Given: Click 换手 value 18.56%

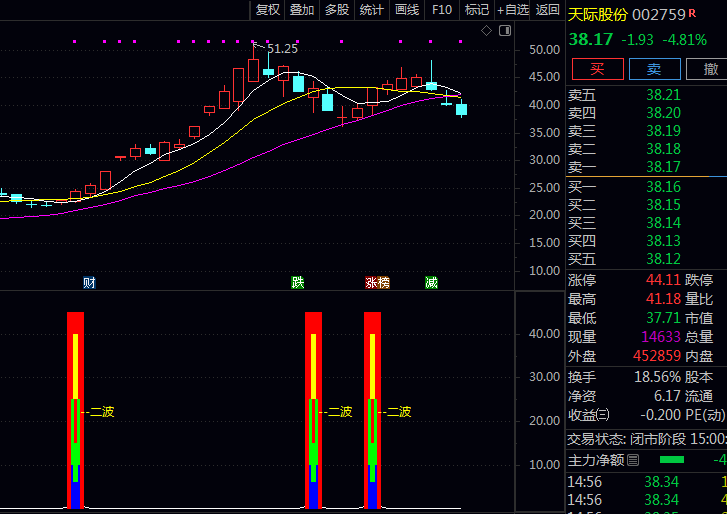Looking at the screenshot, I should pos(657,377).
